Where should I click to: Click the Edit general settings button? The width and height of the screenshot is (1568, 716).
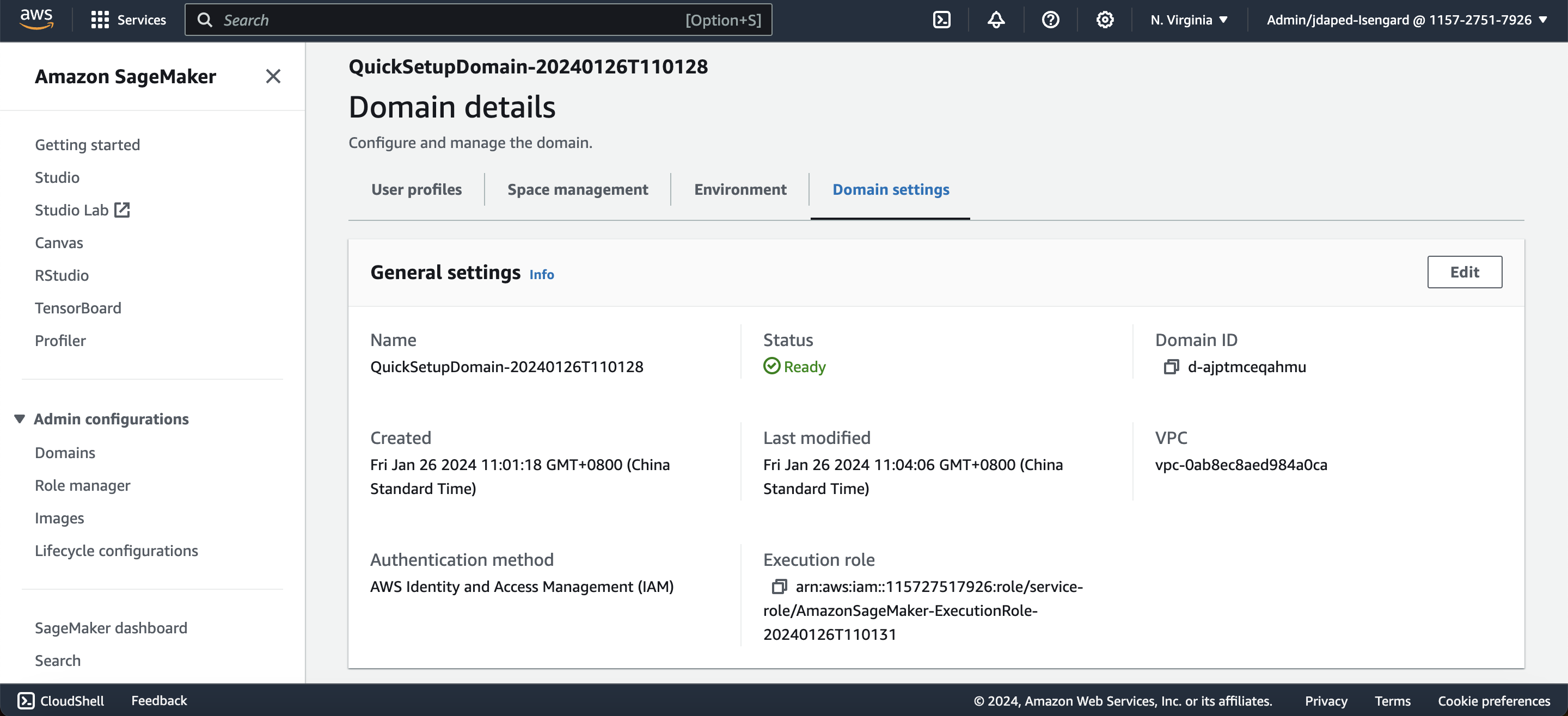tap(1464, 272)
